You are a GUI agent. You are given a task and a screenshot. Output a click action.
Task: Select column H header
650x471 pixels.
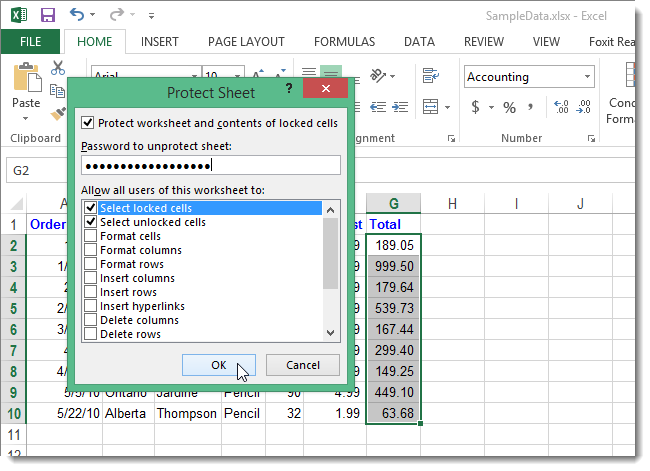click(452, 204)
